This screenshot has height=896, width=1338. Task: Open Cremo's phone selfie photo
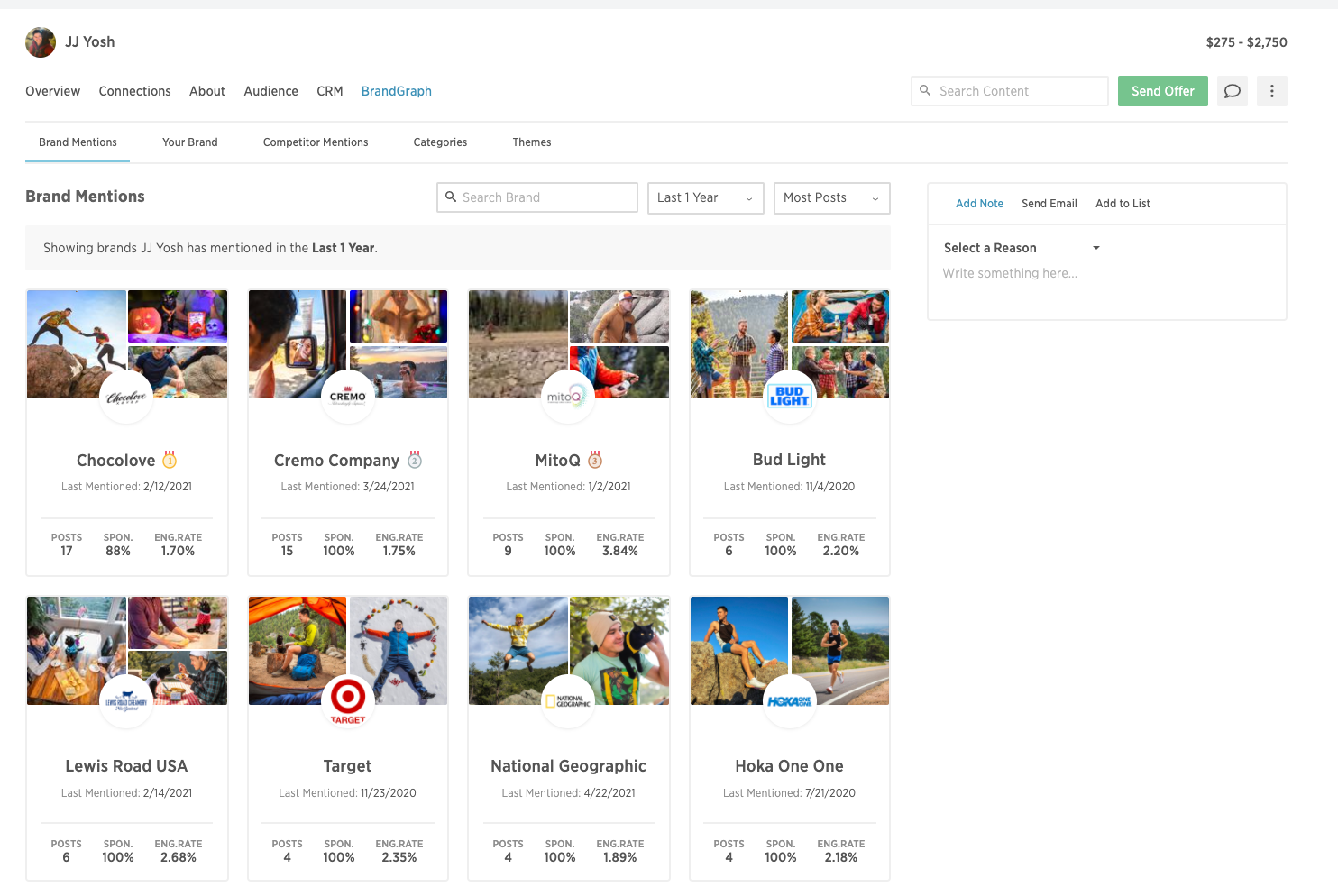(x=298, y=344)
